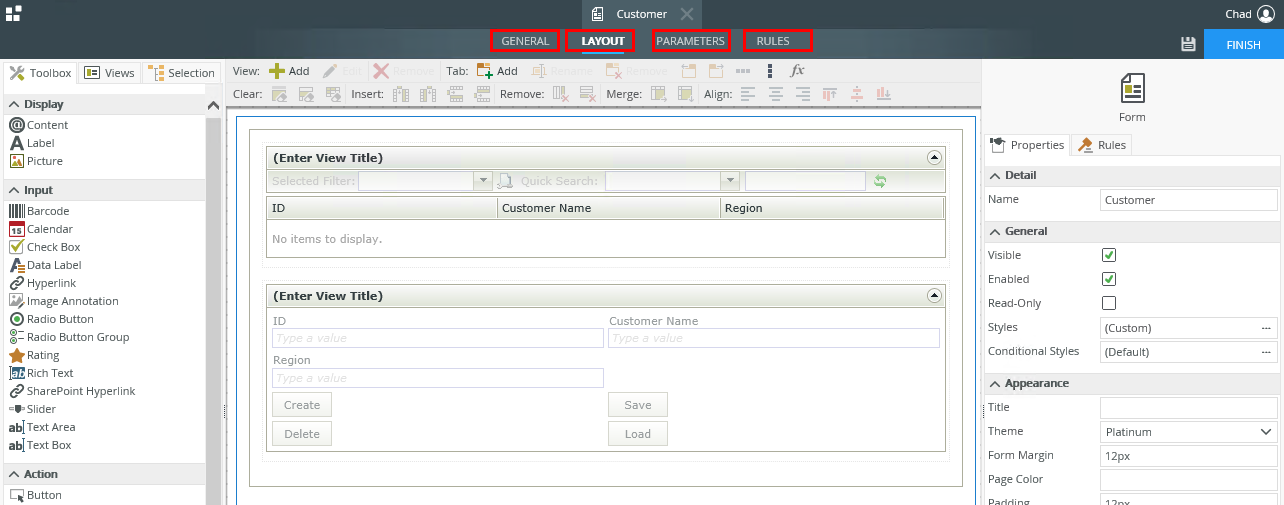Open the expression fx editor

tap(797, 71)
